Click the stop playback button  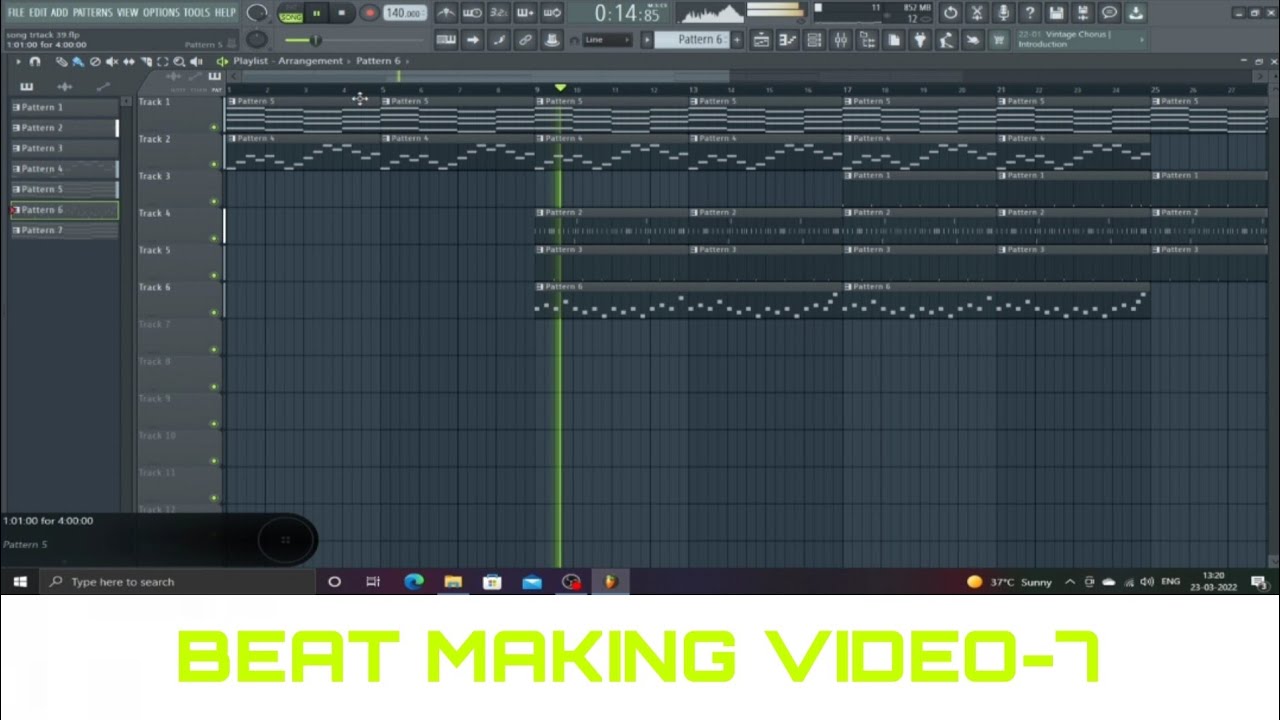342,13
